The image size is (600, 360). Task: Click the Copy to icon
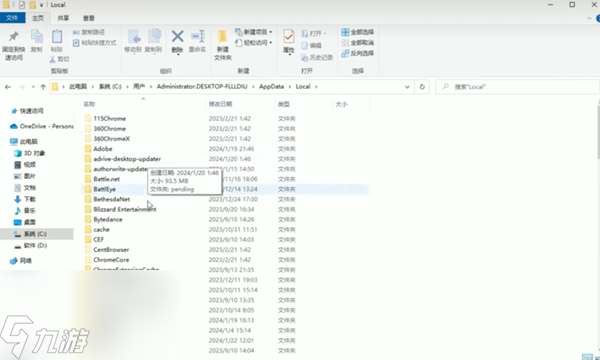pyautogui.click(x=154, y=37)
